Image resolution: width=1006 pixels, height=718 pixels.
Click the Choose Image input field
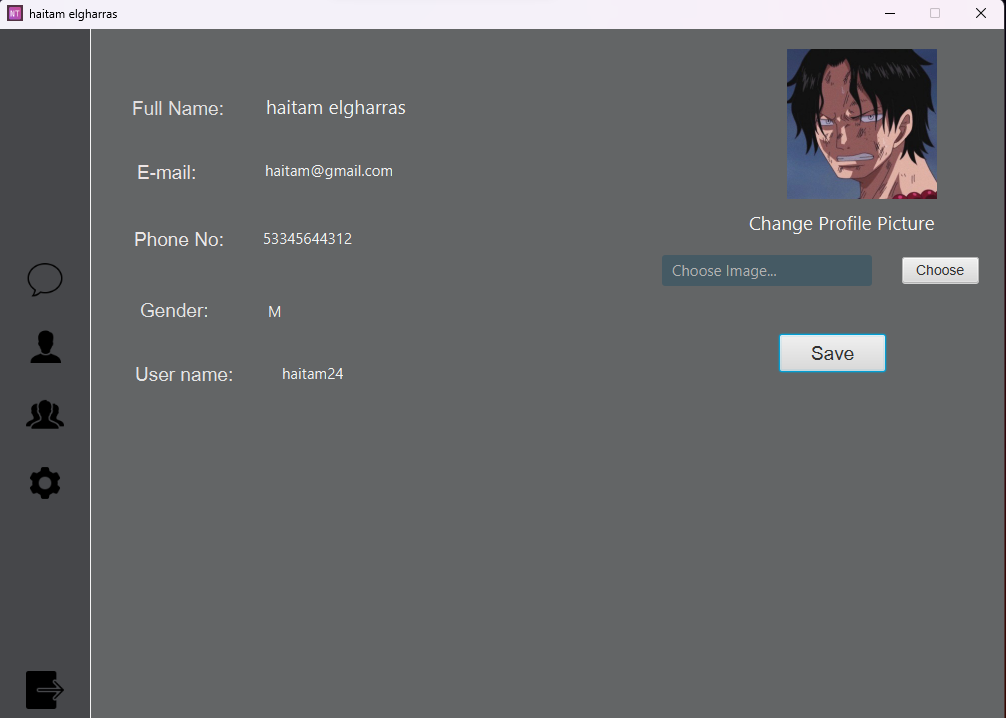click(x=767, y=270)
